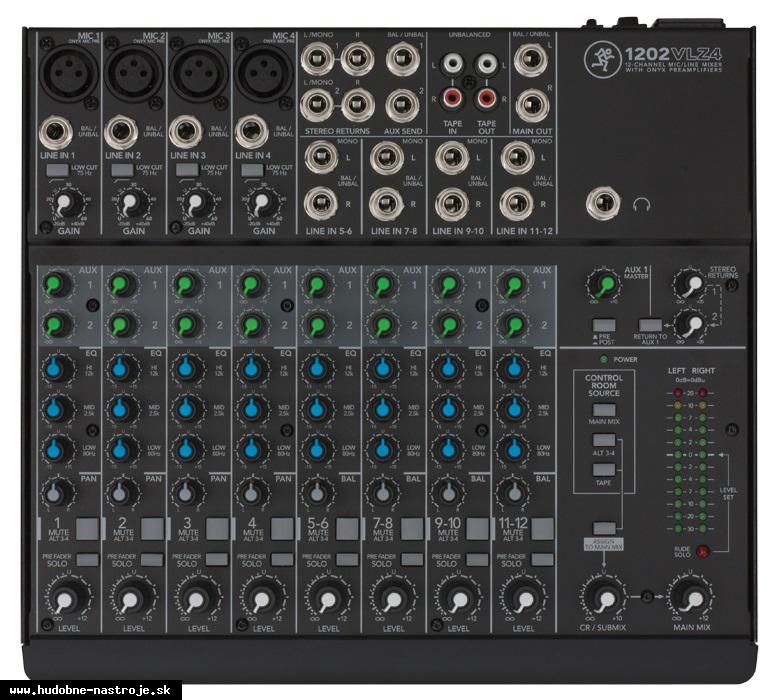This screenshot has width=773, height=700.
Task: Click the LINE IN 11-12 left jack
Action: (517, 158)
